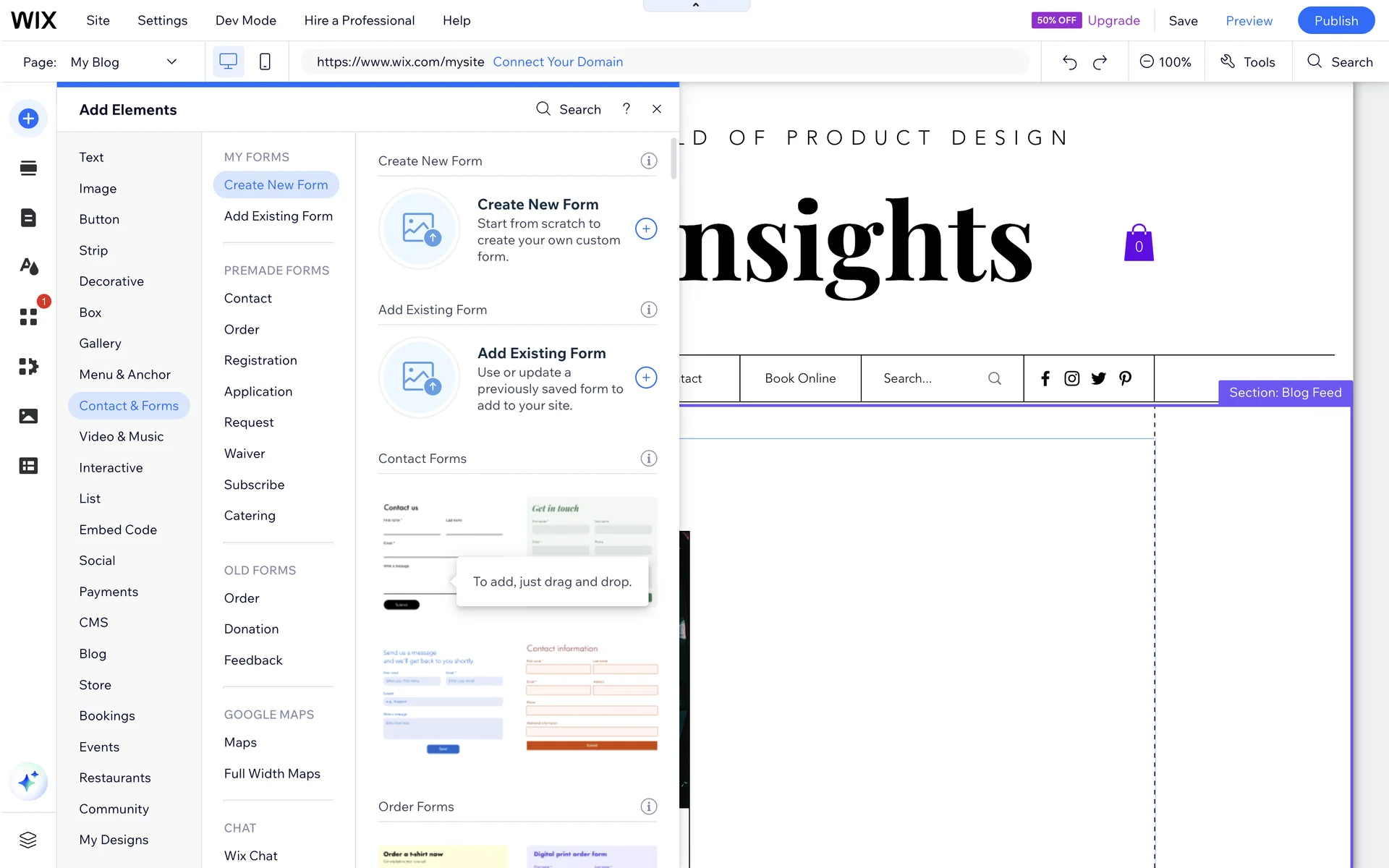This screenshot has width=1389, height=868.
Task: Select Subscribe under Premade Forms
Action: [x=254, y=485]
